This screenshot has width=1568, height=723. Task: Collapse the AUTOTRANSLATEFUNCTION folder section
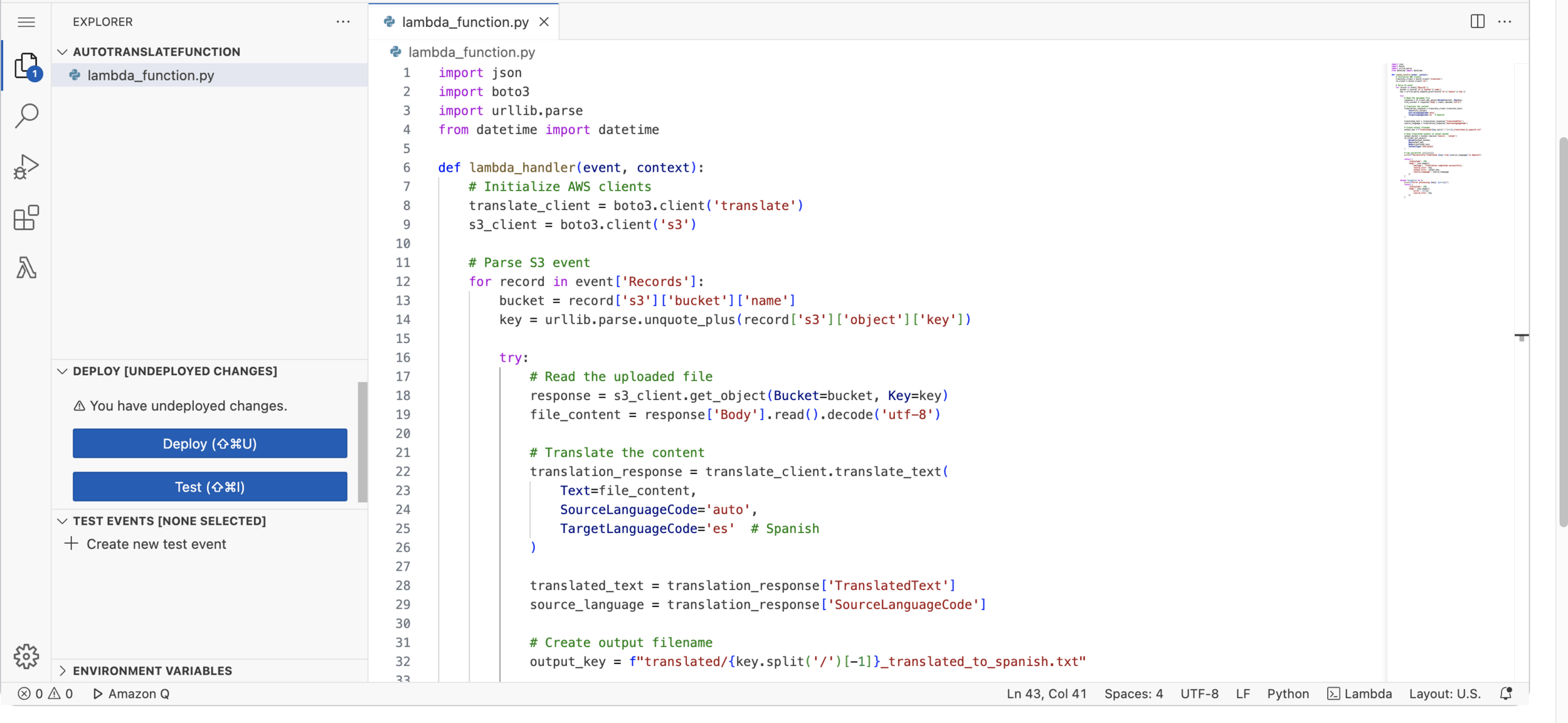coord(63,51)
